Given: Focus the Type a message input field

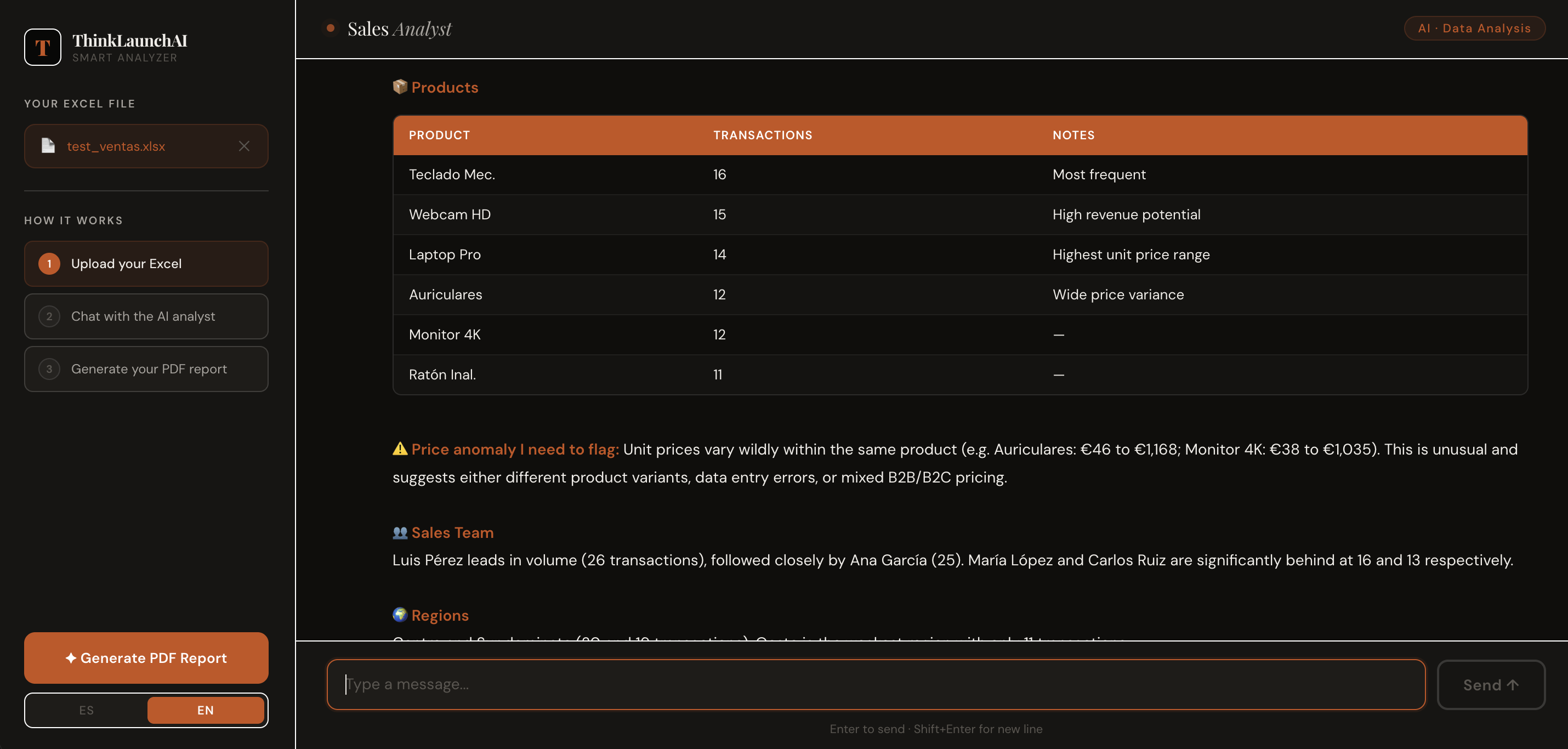Looking at the screenshot, I should pos(876,684).
